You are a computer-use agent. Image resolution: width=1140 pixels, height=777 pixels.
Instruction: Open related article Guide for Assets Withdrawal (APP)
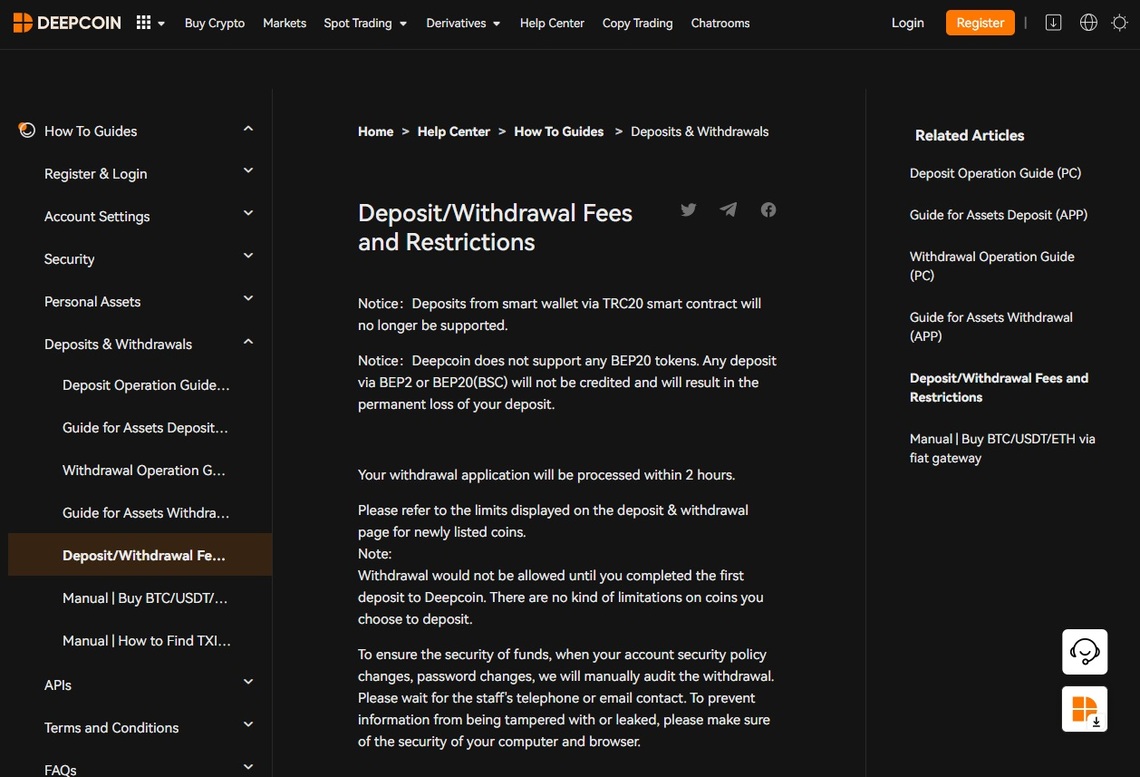click(991, 326)
